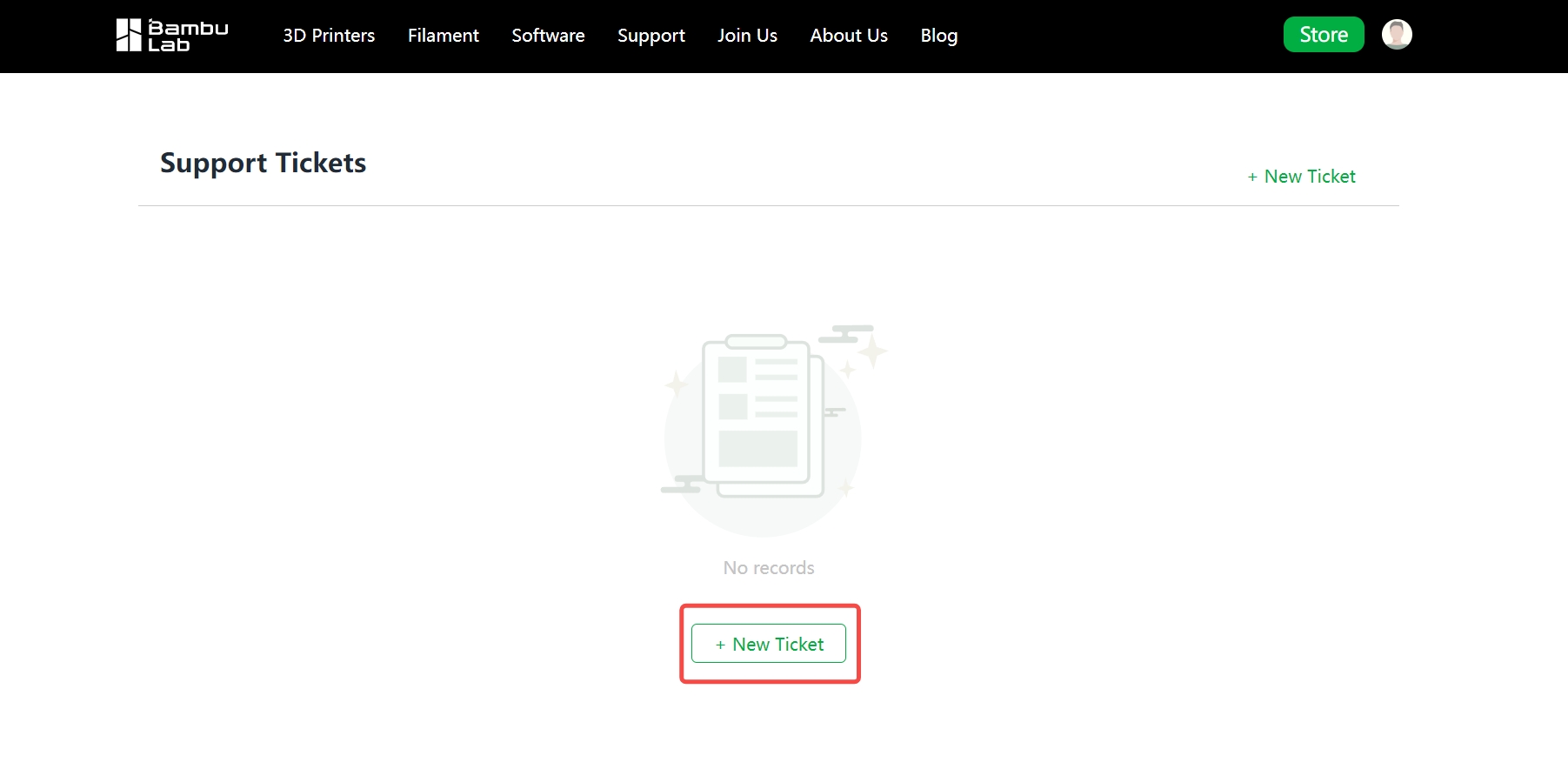This screenshot has height=769, width=1568.
Task: Click the outlined New Ticket button under No records
Action: pyautogui.click(x=769, y=644)
